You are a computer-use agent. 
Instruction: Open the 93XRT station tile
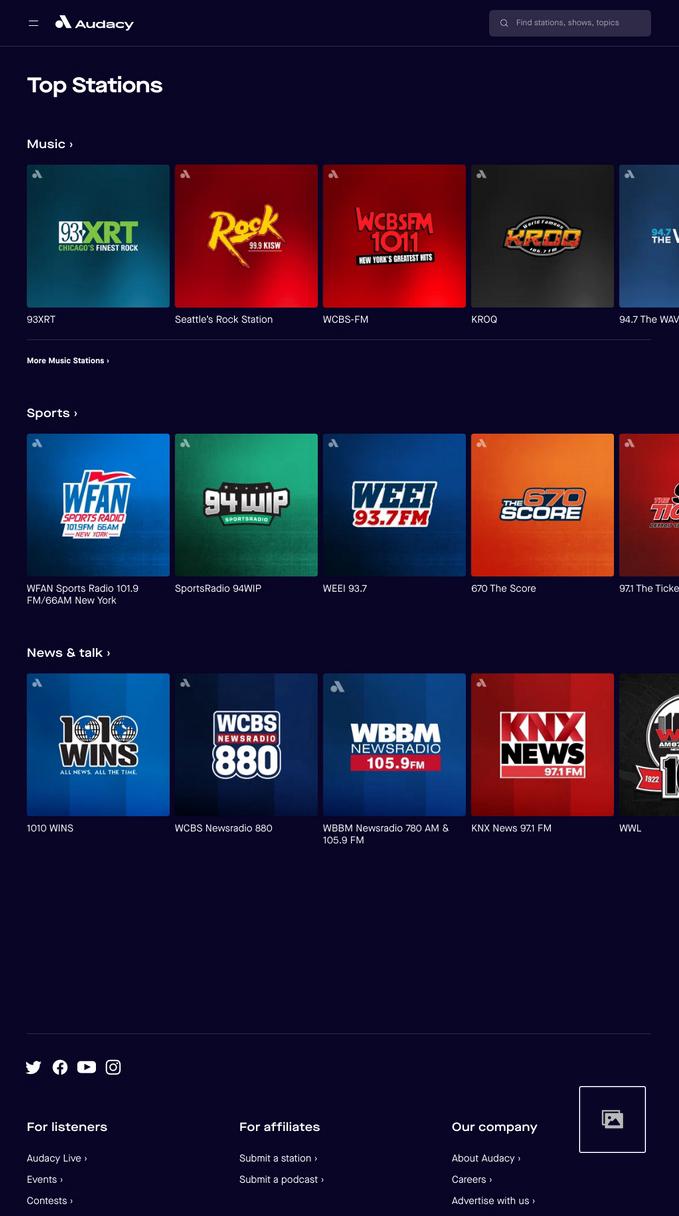click(x=98, y=236)
